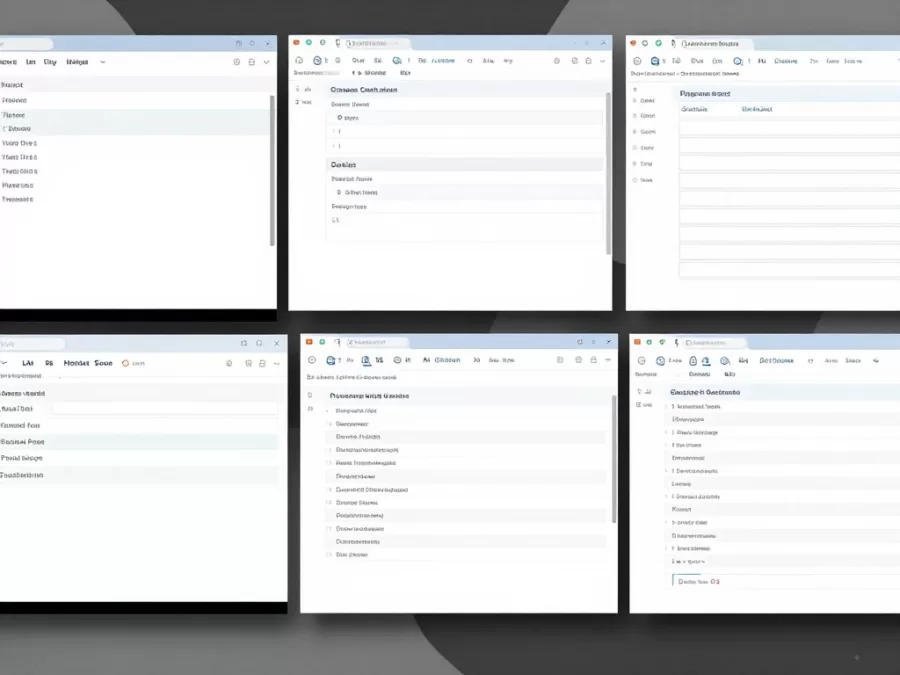Viewport: 900px width, 675px height.
Task: Click the vertical scrollbar in the top-left window
Action: (x=272, y=170)
